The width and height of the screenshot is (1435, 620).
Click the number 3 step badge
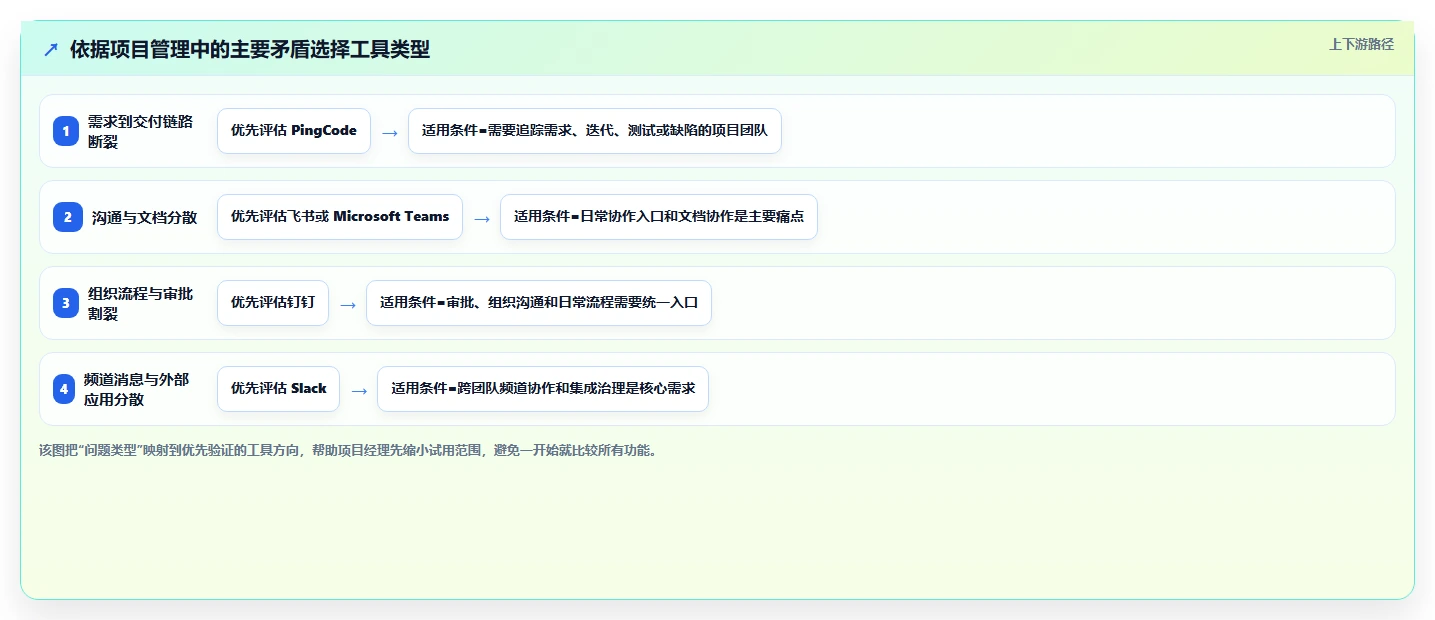coord(65,303)
